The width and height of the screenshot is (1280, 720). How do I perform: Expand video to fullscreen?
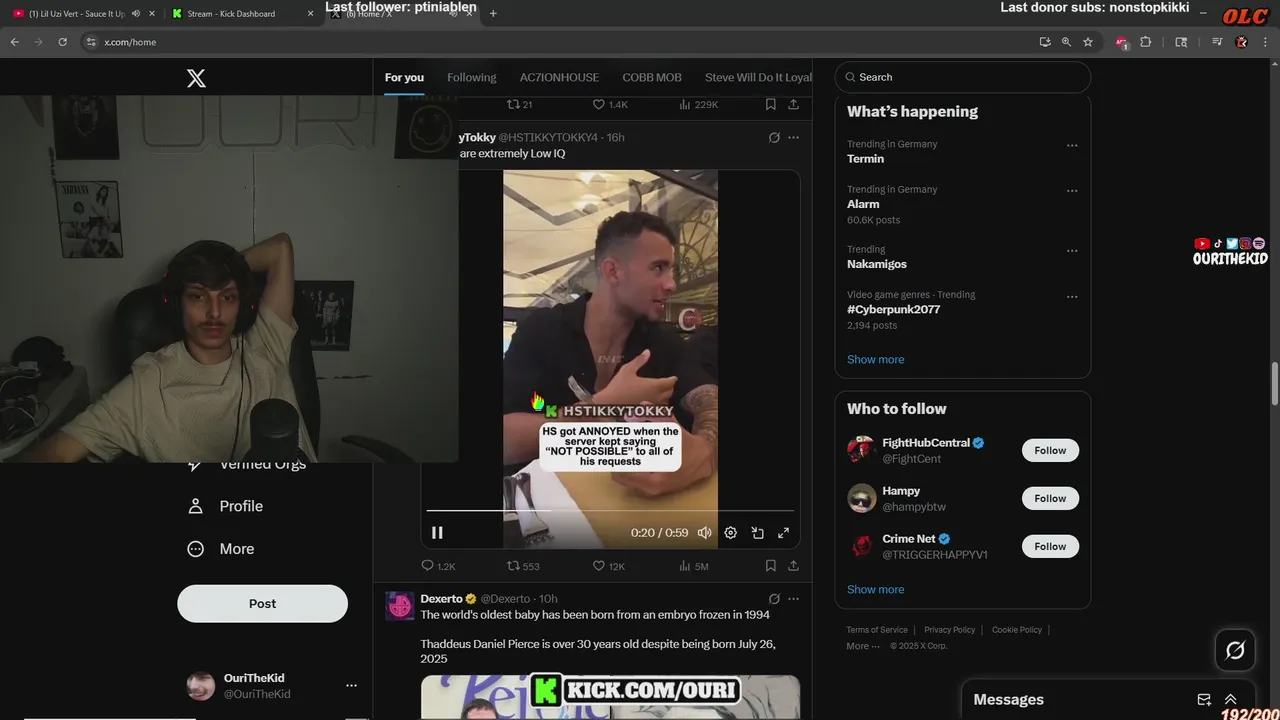pos(784,533)
